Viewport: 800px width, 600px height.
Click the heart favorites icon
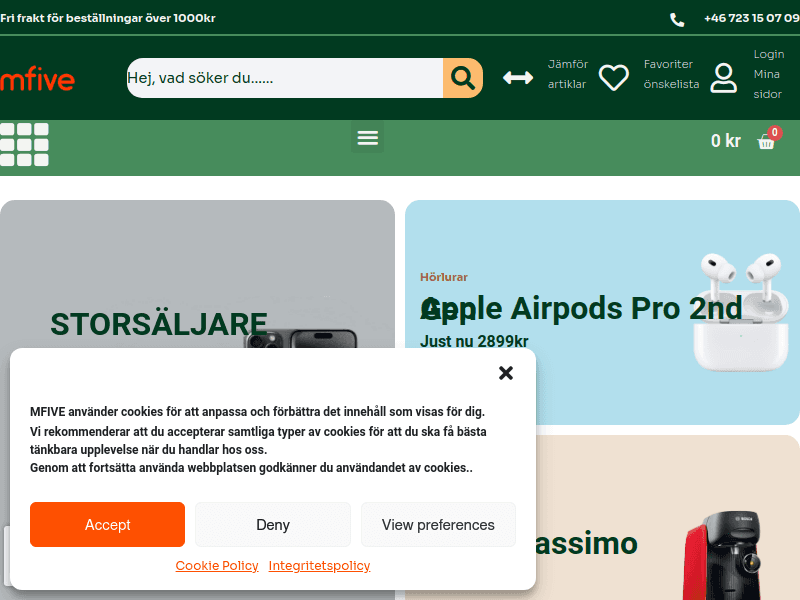(x=613, y=78)
